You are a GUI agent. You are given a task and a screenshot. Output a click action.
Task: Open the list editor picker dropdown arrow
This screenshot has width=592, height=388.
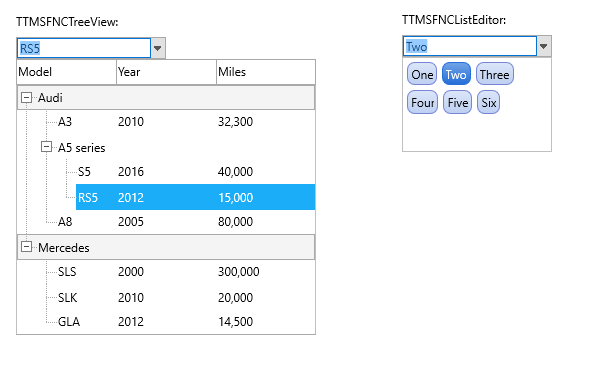click(x=544, y=46)
